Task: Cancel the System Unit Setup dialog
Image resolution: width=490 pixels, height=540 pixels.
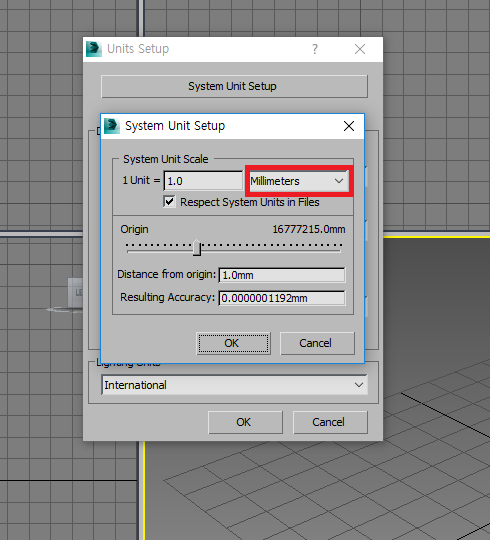Action: point(317,343)
